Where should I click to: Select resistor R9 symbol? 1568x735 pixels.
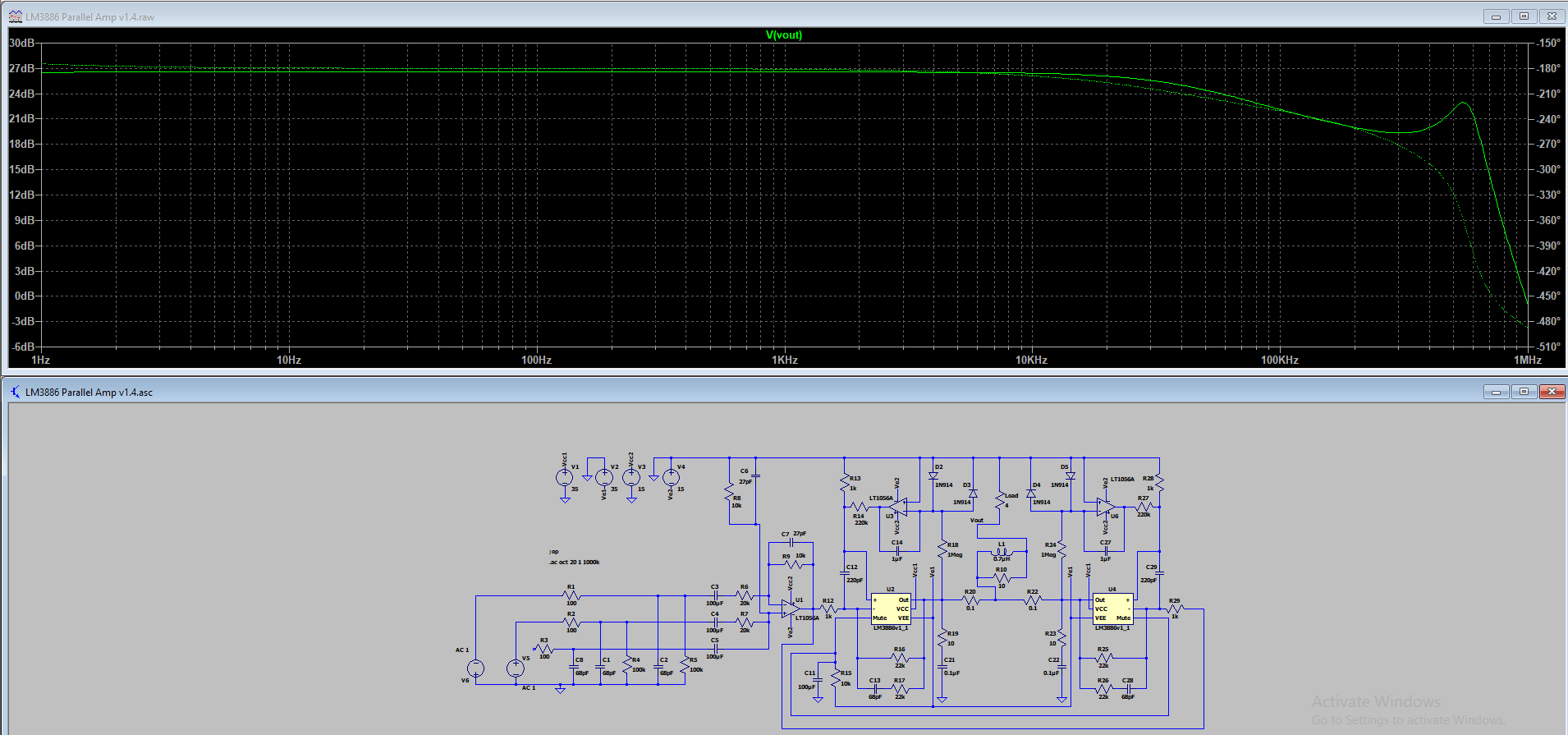coord(793,564)
